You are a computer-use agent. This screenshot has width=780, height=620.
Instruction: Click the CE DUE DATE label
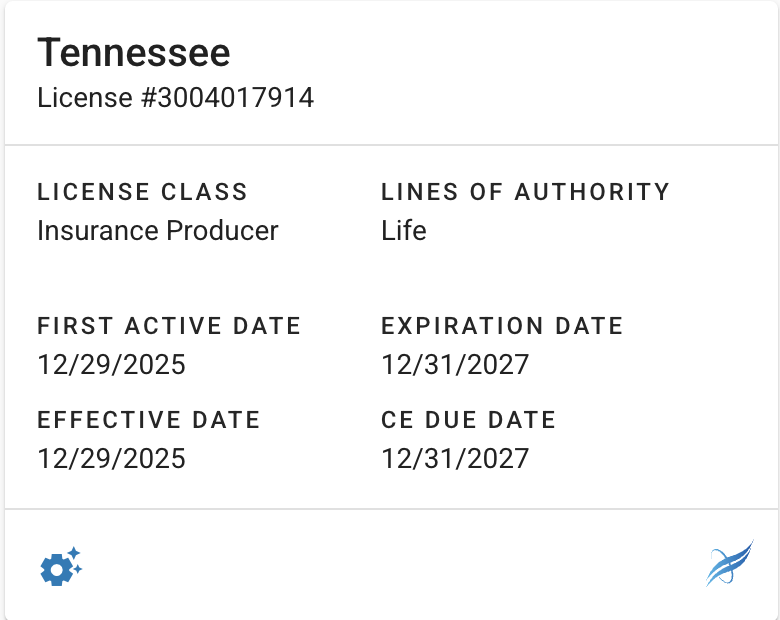pos(468,420)
